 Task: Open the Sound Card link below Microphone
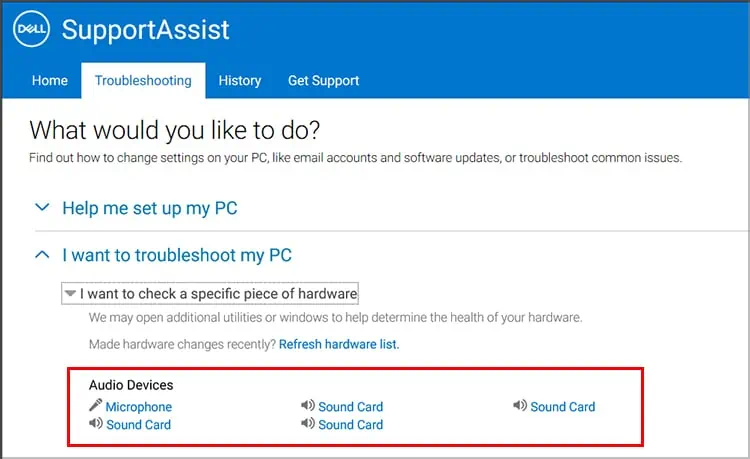[x=138, y=425]
